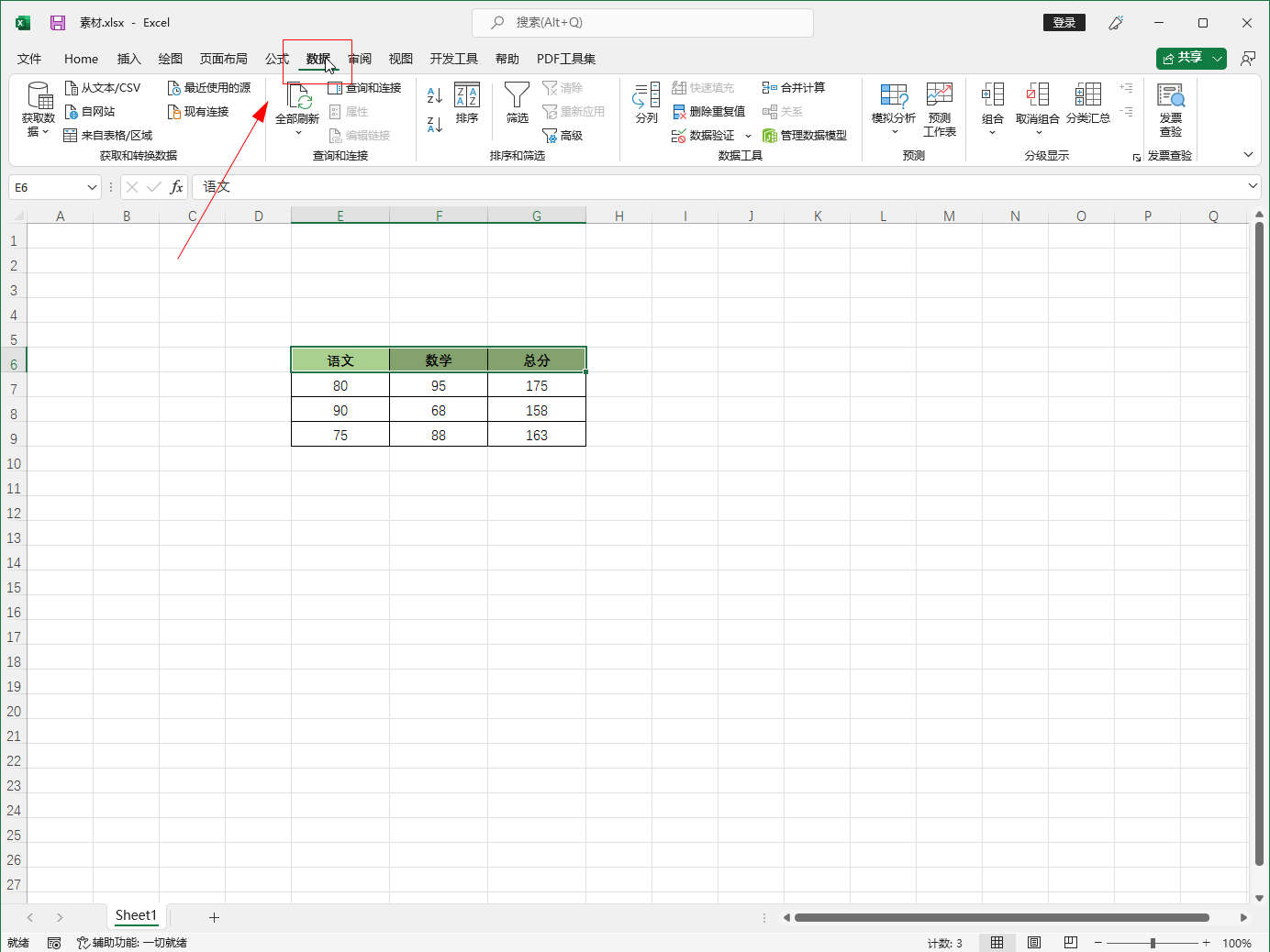The height and width of the screenshot is (952, 1270).
Task: Click Show Detail plus icon in outline group
Action: click(1126, 88)
